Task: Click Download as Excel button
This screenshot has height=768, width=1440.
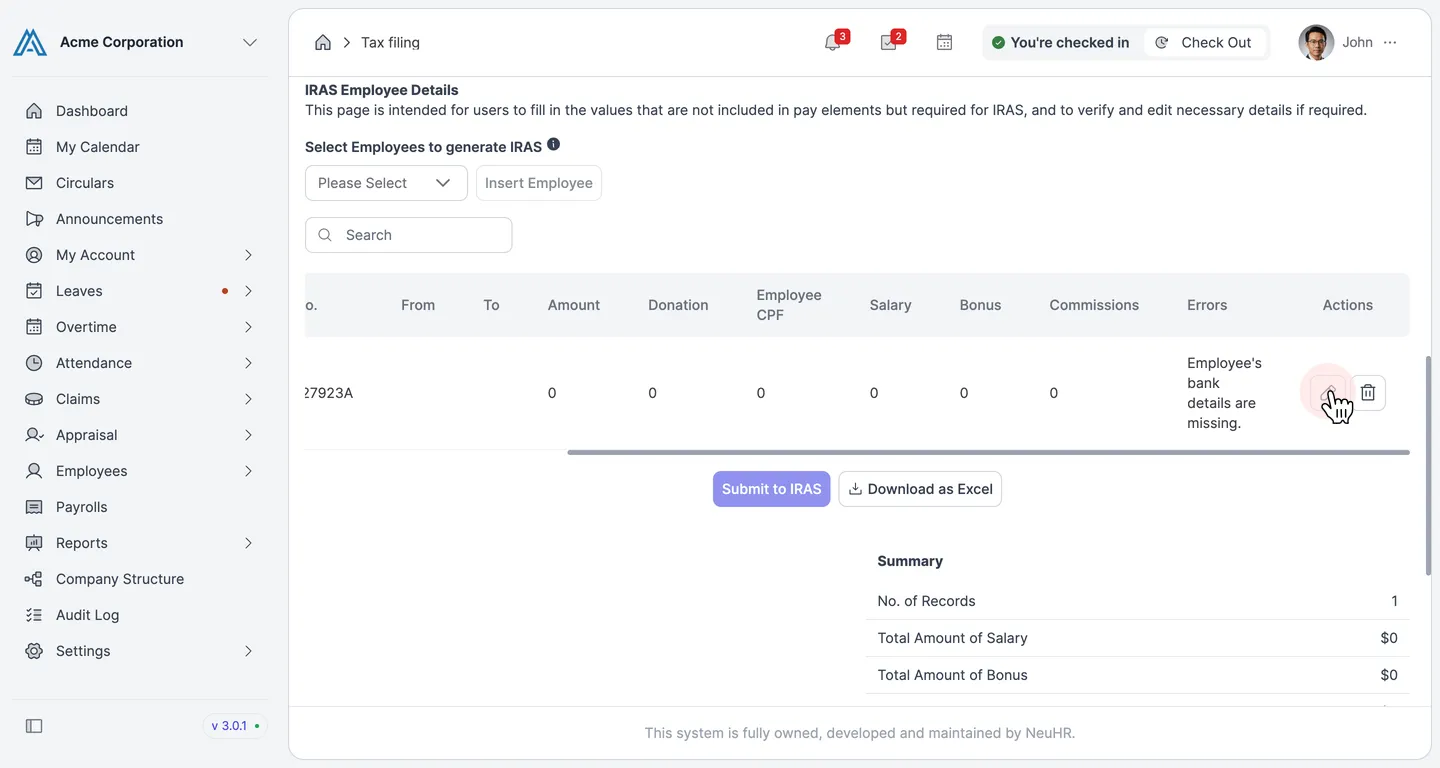Action: click(x=920, y=489)
